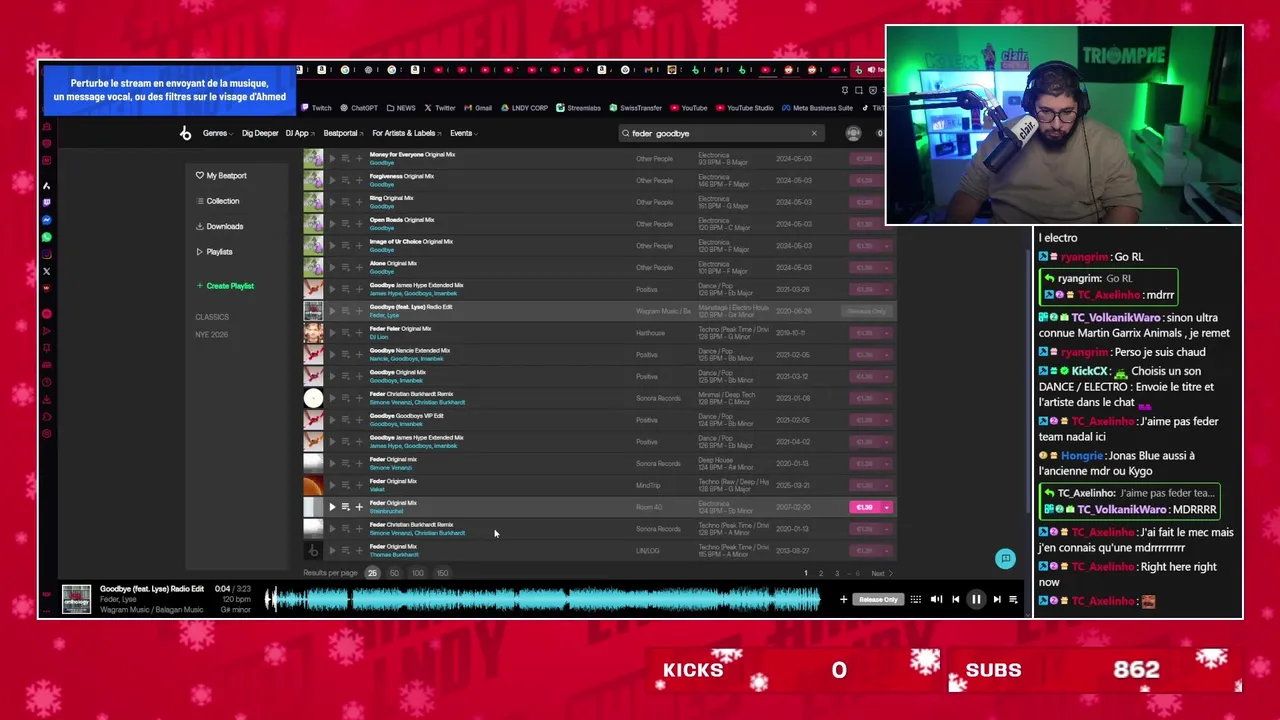Open the player queue list icon
The height and width of the screenshot is (720, 1280).
[x=1013, y=599]
